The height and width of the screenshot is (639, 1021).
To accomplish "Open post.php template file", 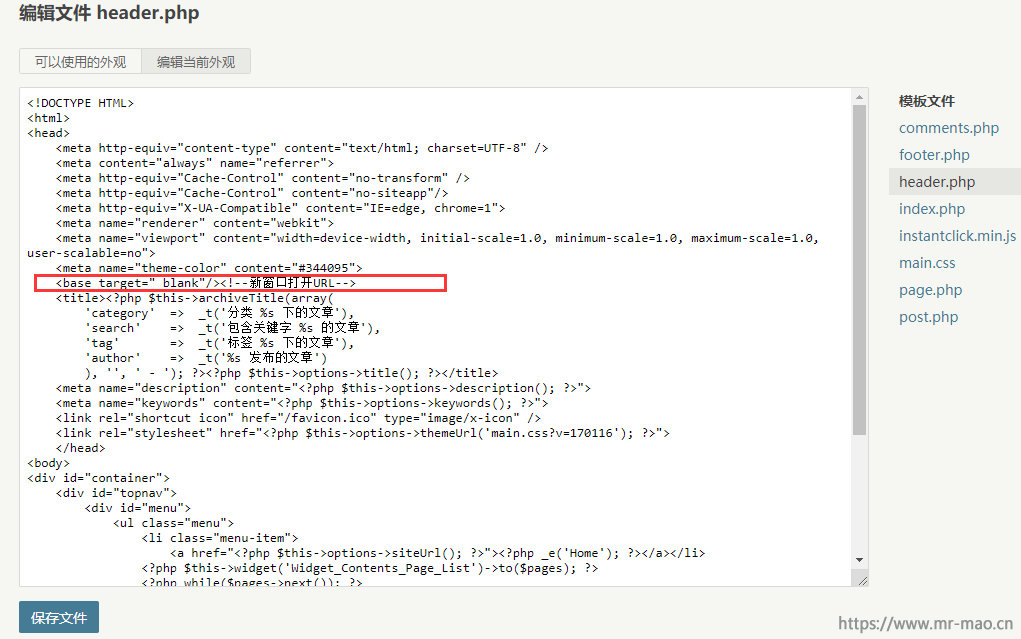I will 928,317.
